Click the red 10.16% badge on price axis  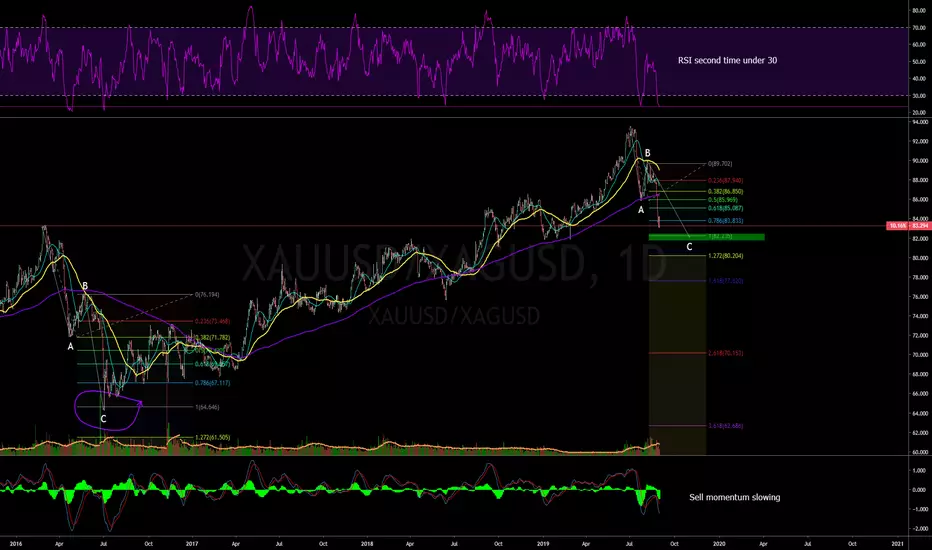click(x=898, y=226)
